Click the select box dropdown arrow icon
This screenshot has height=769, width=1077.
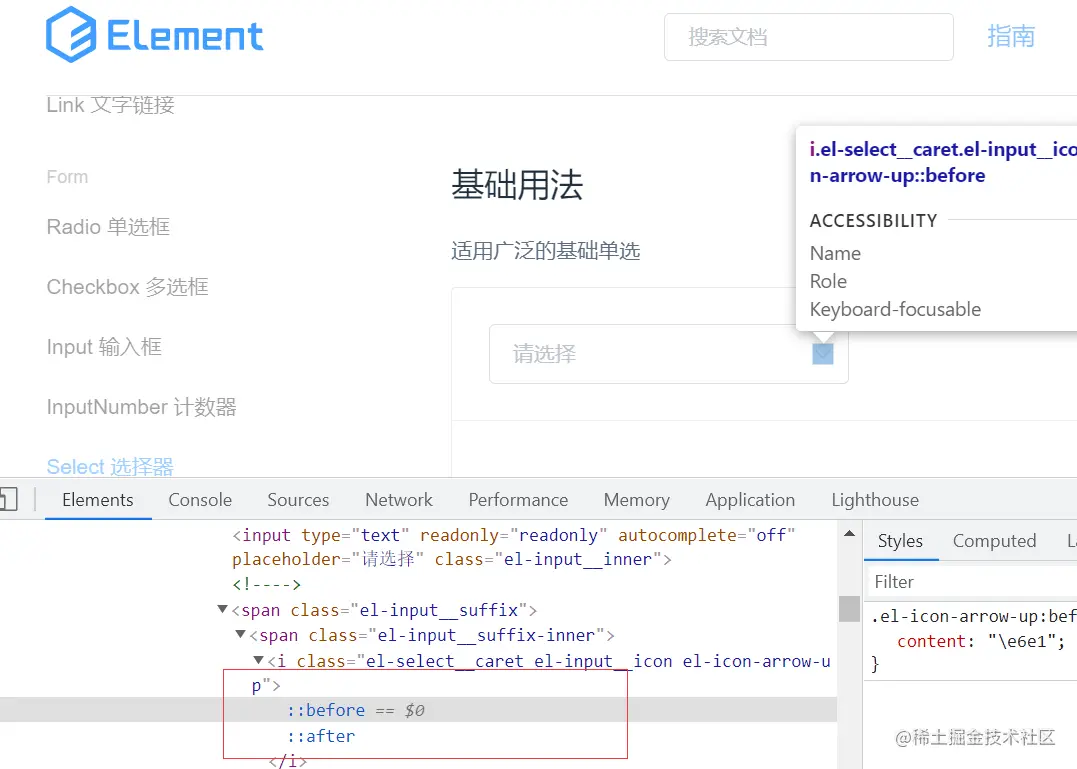tap(823, 354)
